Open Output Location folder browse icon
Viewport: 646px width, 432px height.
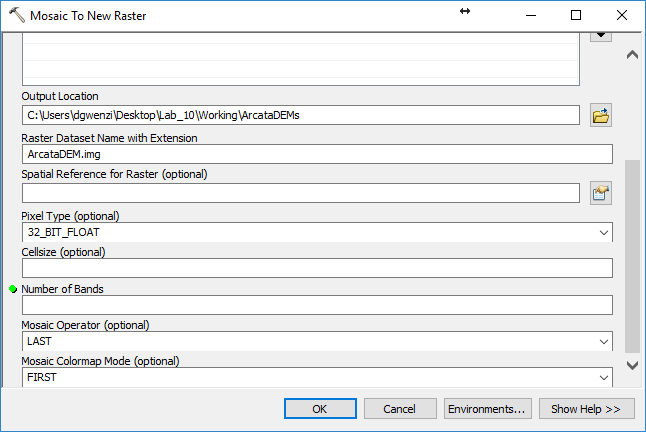pyautogui.click(x=601, y=115)
